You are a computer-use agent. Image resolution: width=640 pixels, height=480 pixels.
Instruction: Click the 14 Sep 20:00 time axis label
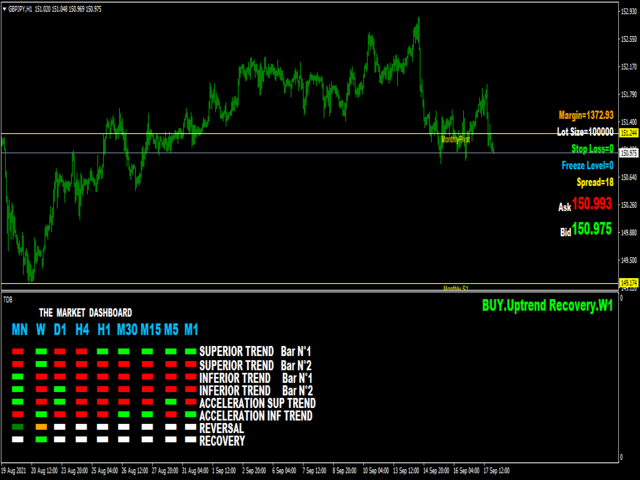click(436, 471)
